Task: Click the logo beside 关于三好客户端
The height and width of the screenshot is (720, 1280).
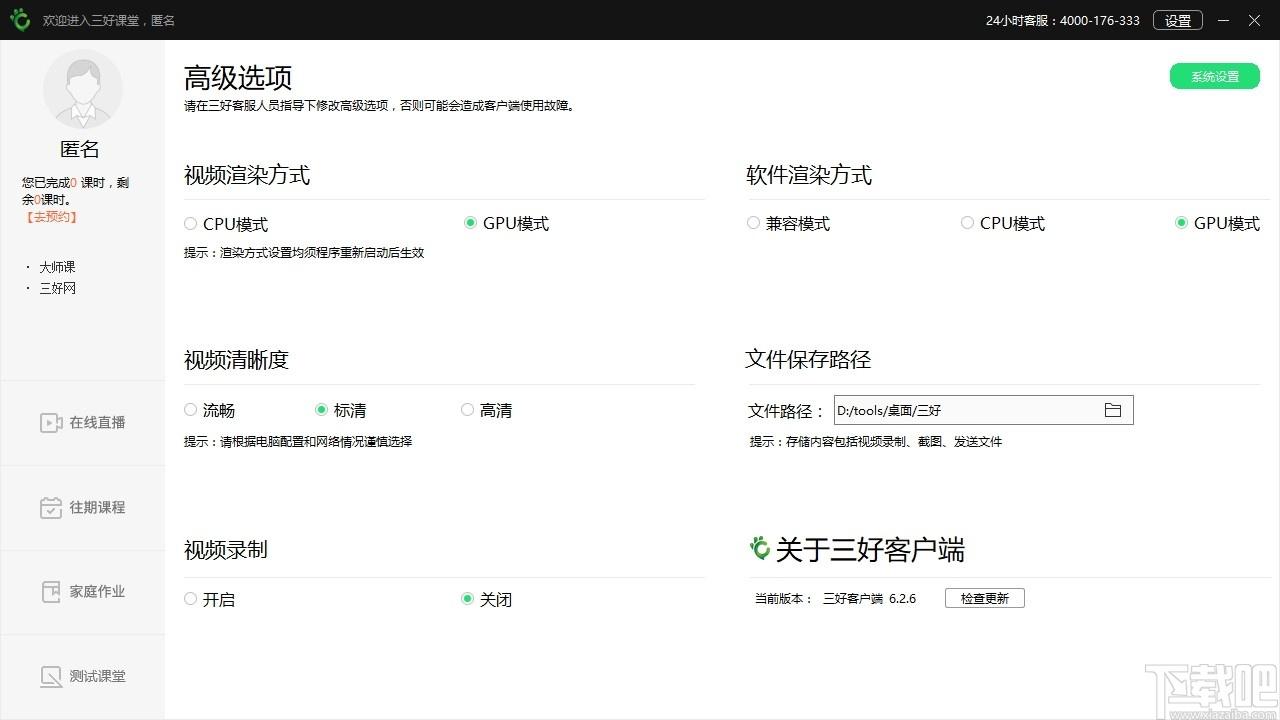Action: click(x=760, y=548)
